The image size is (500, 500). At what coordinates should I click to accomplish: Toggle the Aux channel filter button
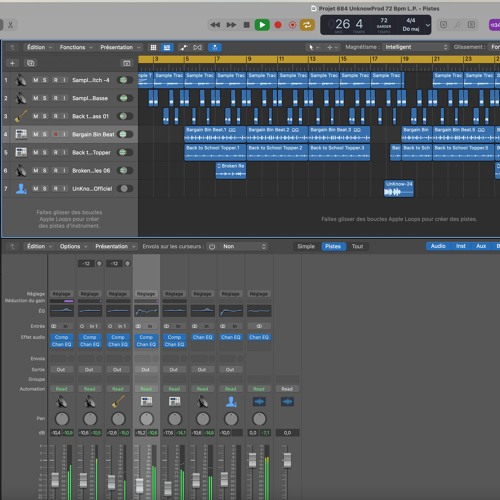(x=481, y=246)
